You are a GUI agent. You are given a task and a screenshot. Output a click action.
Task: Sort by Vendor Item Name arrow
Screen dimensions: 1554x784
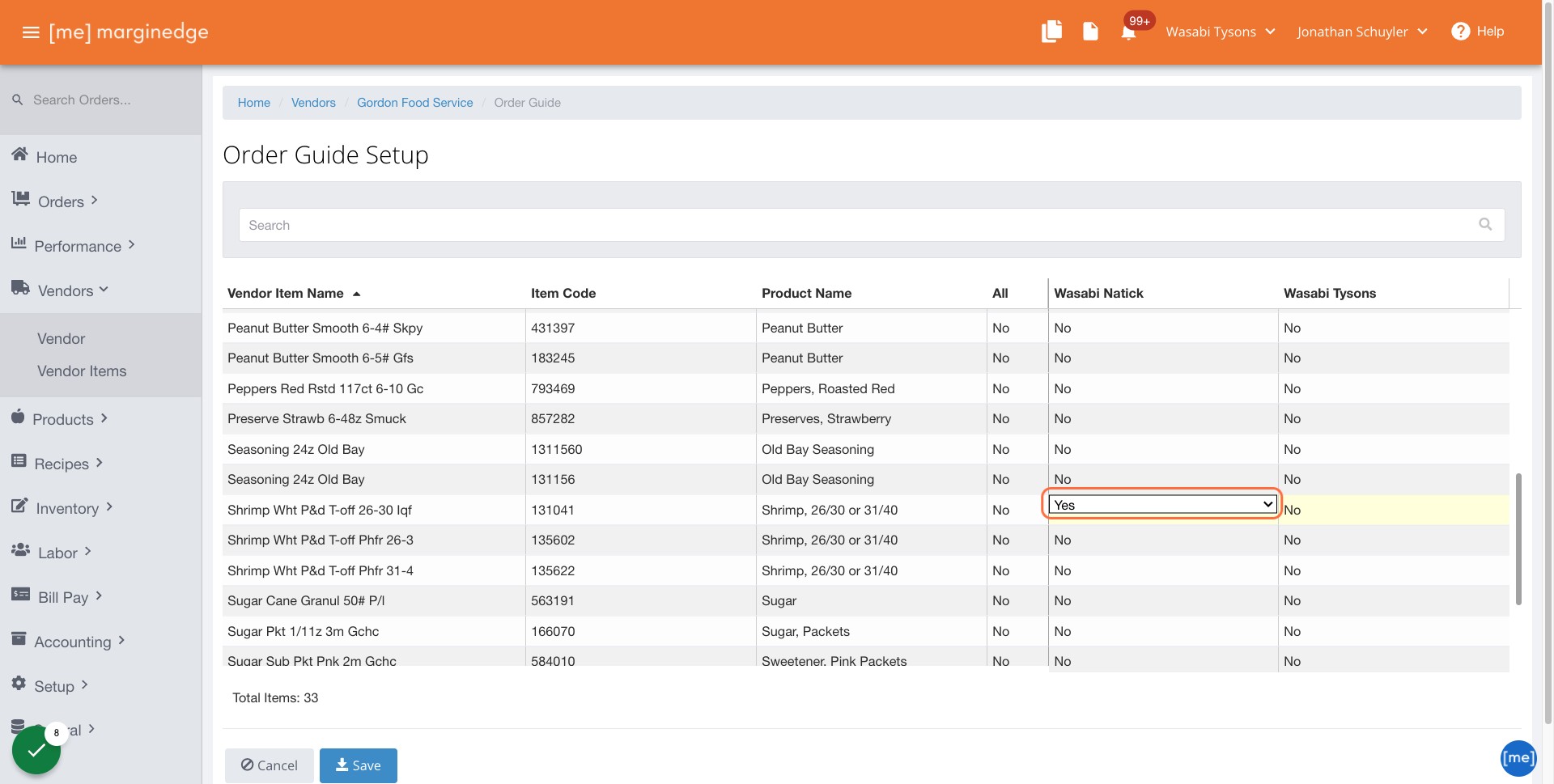(356, 294)
